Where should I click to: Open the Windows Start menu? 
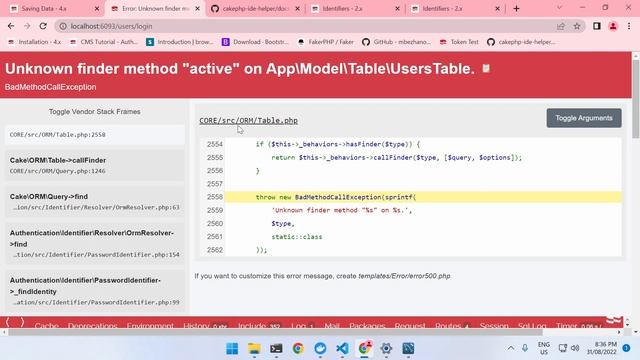[x=232, y=348]
